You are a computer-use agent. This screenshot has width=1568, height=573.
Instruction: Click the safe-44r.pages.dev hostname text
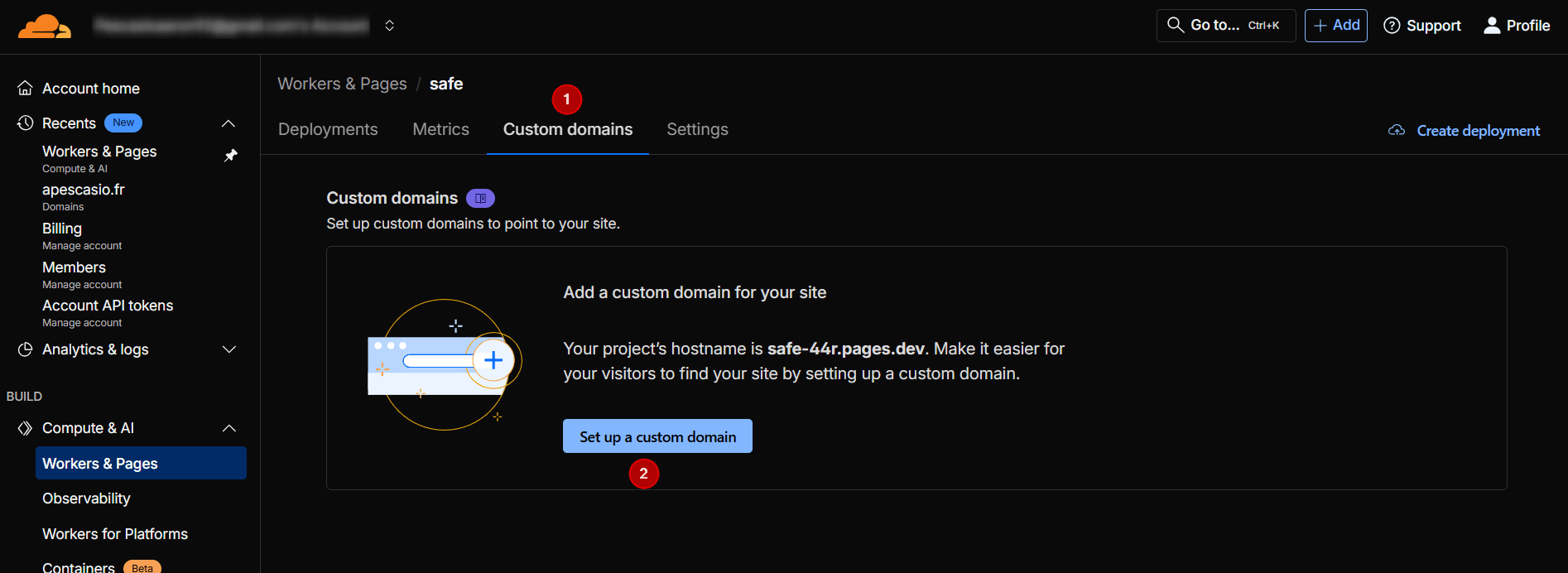pos(846,349)
